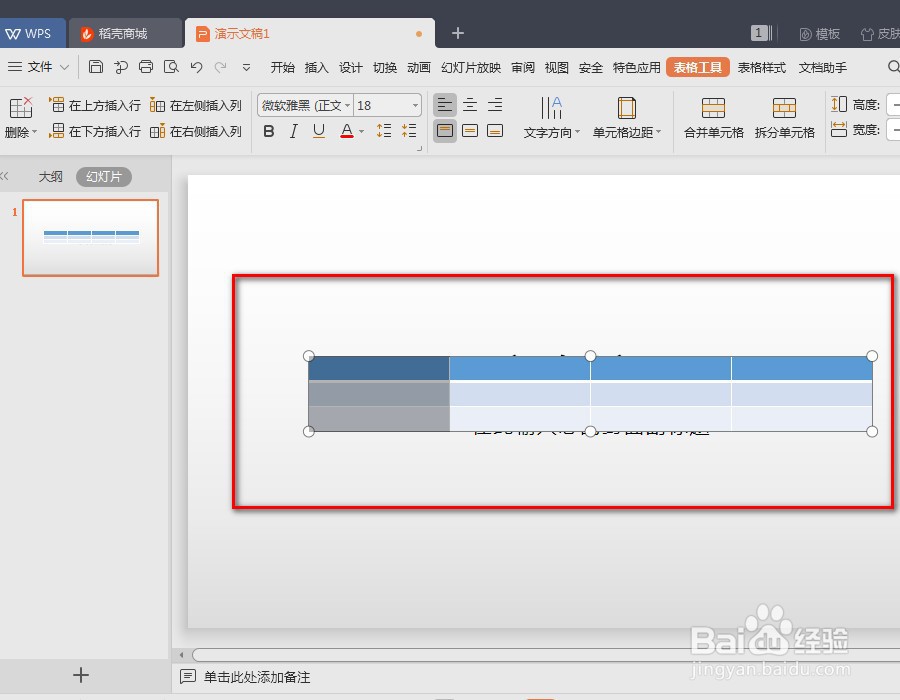Open the 文档助手 ribbon tab

click(823, 68)
